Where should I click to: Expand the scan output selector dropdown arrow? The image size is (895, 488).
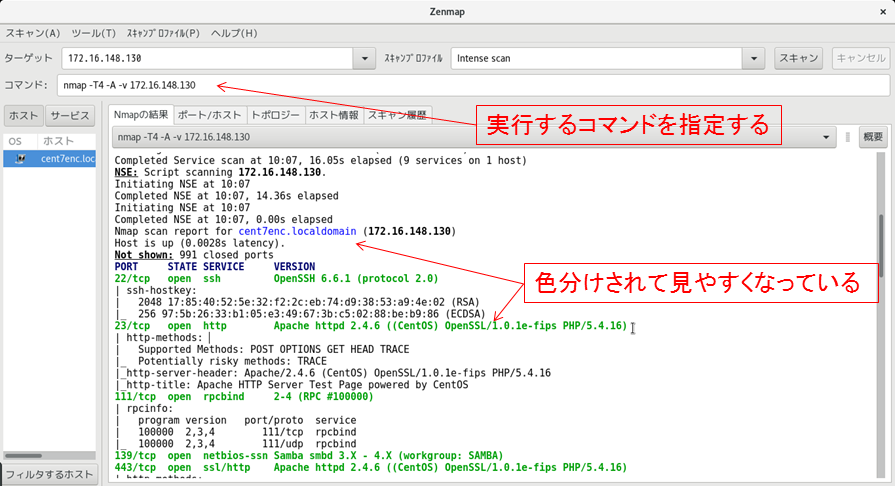point(825,137)
